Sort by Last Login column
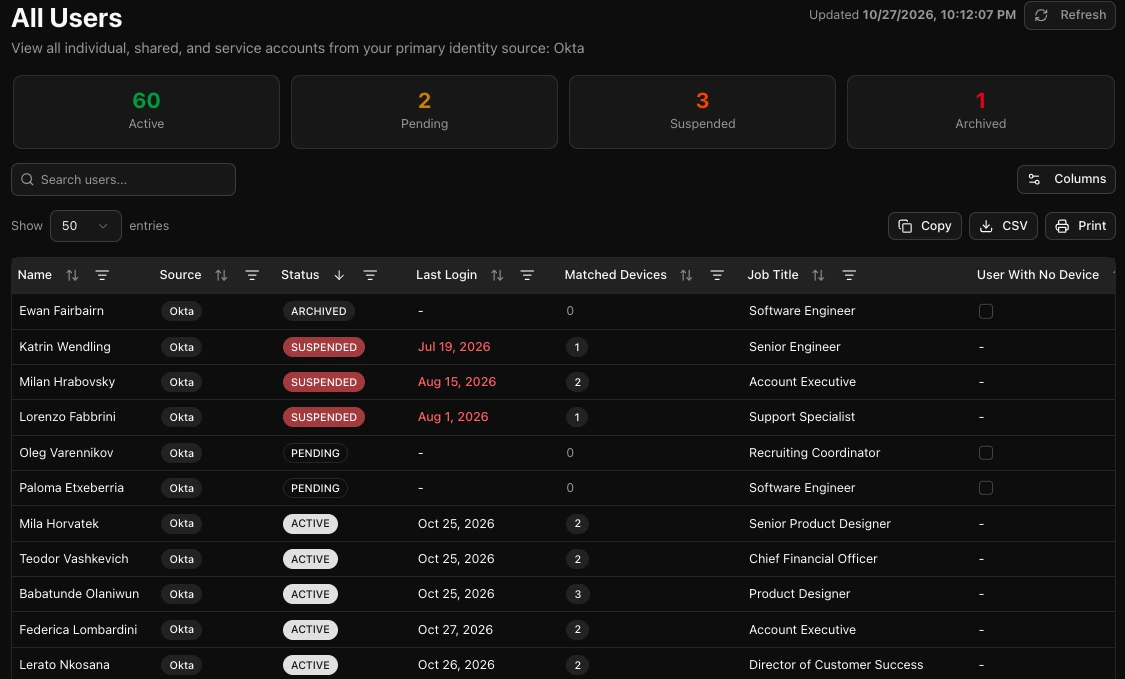This screenshot has height=679, width=1125. pos(496,275)
